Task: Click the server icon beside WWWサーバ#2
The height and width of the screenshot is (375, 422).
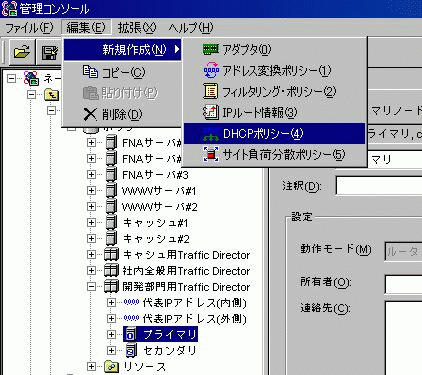Action: [111, 206]
